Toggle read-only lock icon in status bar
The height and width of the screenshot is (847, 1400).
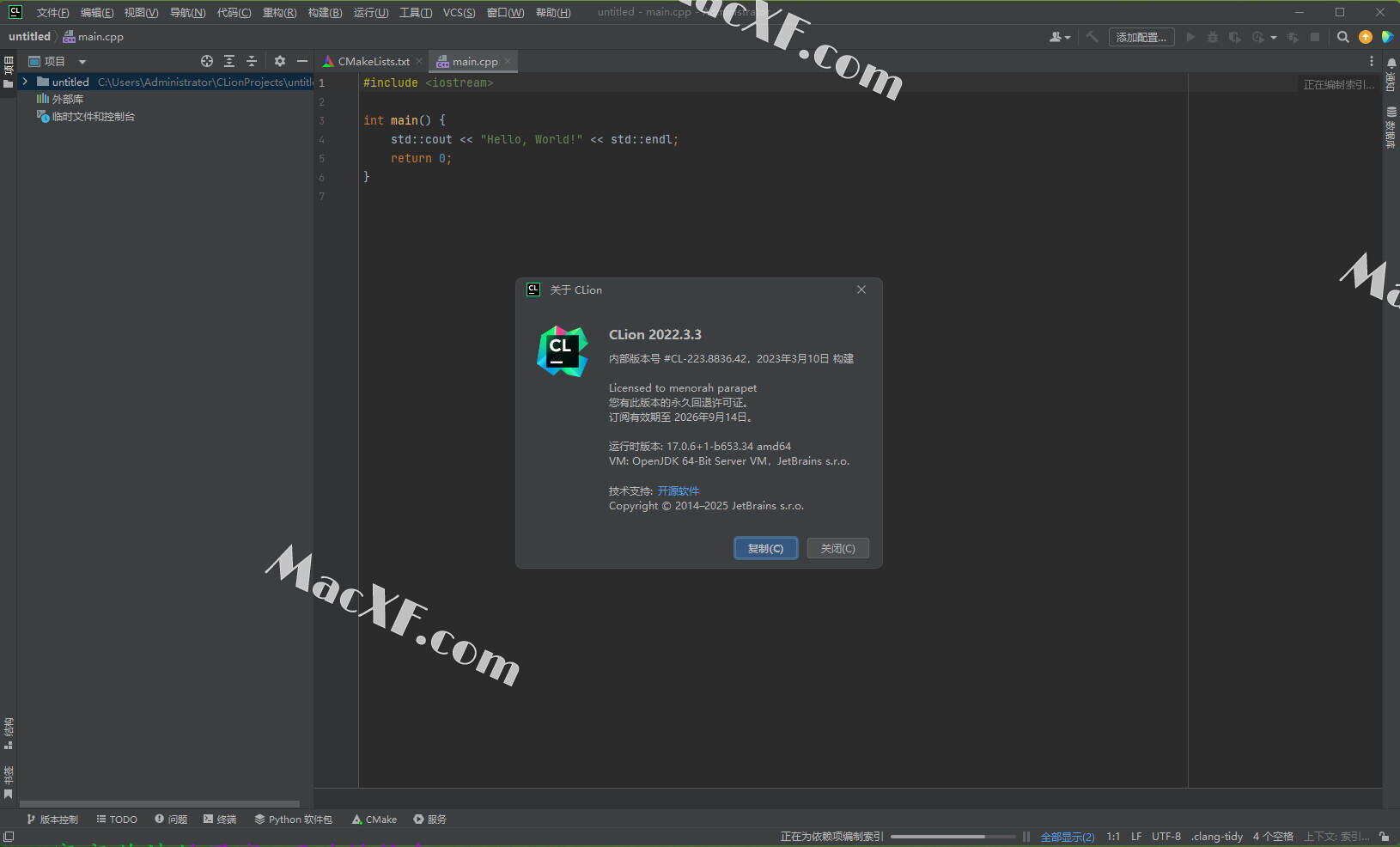point(1384,836)
